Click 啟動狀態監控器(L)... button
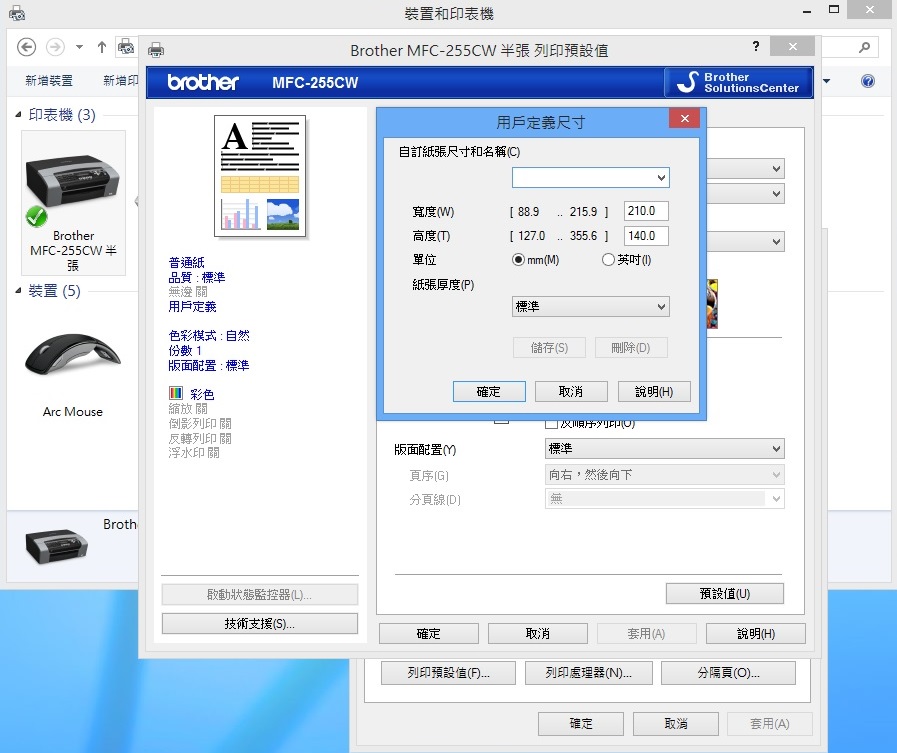Screen dimensions: 897x753 pos(260,595)
